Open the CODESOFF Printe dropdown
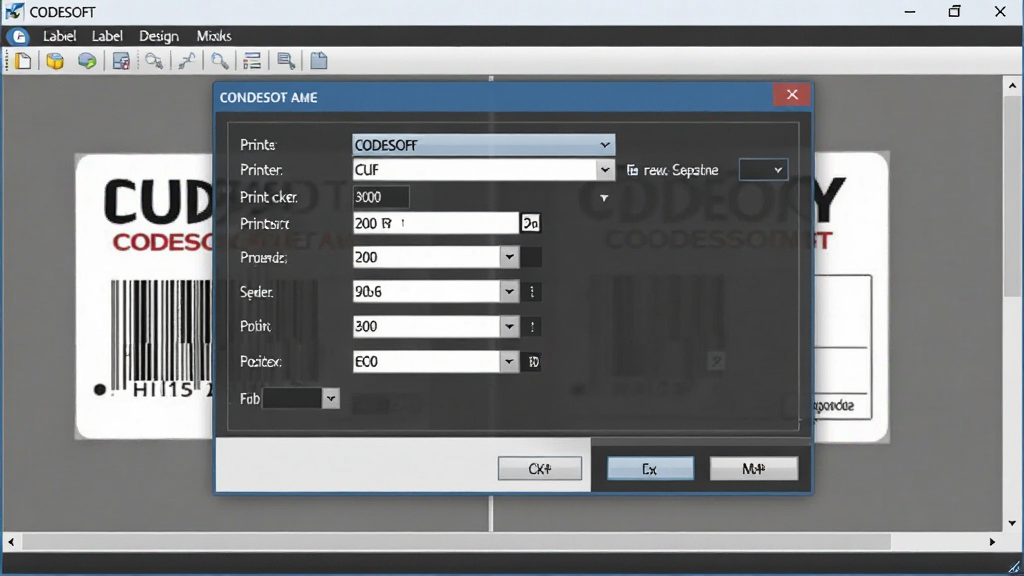 pyautogui.click(x=483, y=145)
